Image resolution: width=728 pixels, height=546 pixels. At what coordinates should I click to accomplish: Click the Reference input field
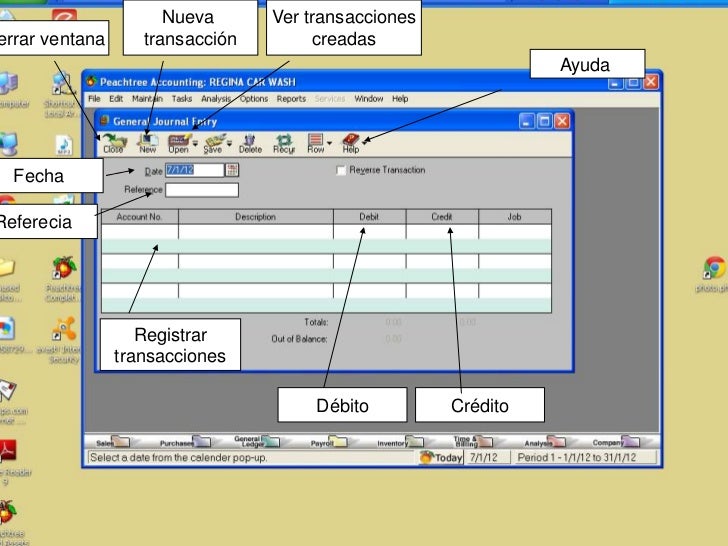coord(202,190)
